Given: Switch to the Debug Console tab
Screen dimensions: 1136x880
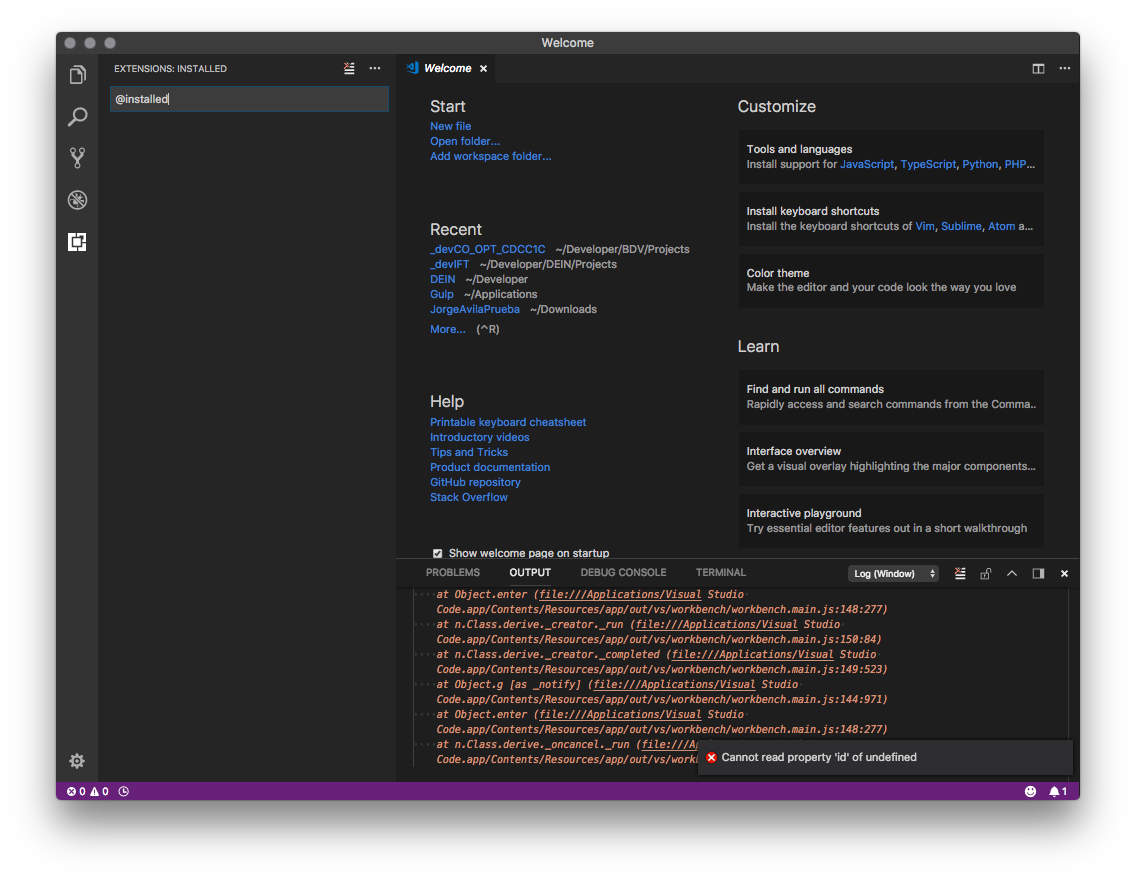Looking at the screenshot, I should coord(623,572).
